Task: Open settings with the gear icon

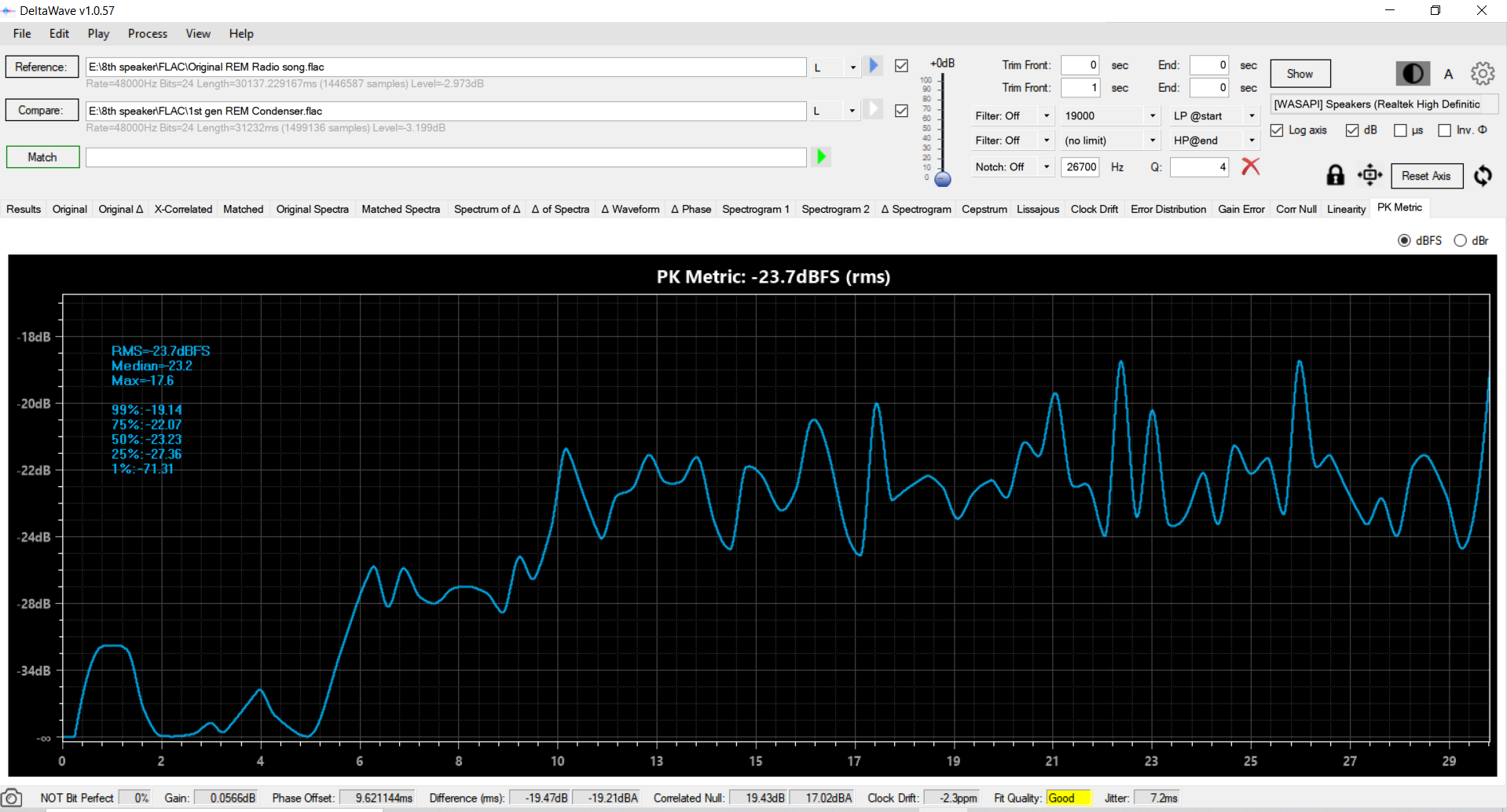Action: (1483, 74)
